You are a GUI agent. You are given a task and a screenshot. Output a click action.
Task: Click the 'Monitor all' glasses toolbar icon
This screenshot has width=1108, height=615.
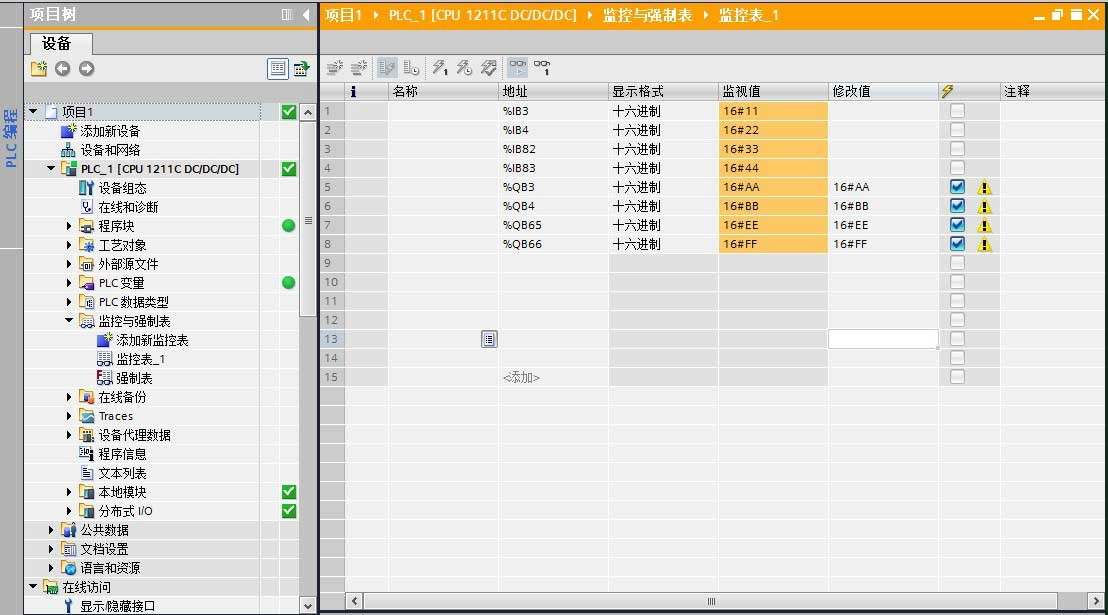517,68
